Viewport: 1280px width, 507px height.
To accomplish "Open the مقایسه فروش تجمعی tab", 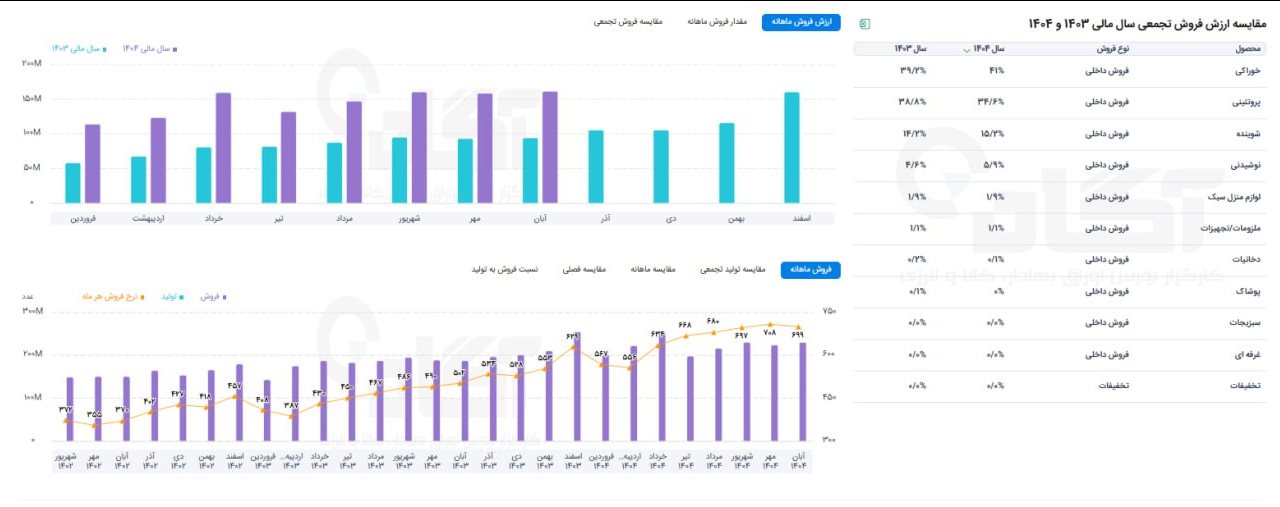I will click(x=632, y=23).
